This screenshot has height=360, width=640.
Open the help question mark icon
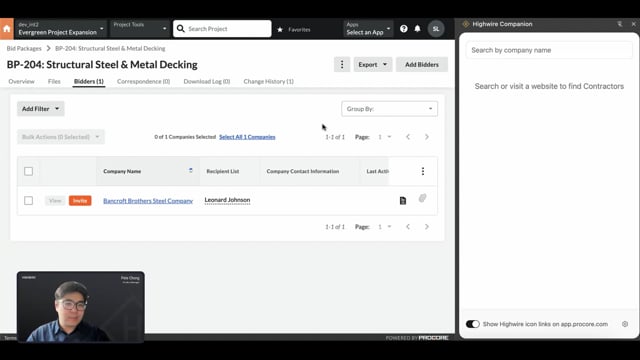pos(403,29)
